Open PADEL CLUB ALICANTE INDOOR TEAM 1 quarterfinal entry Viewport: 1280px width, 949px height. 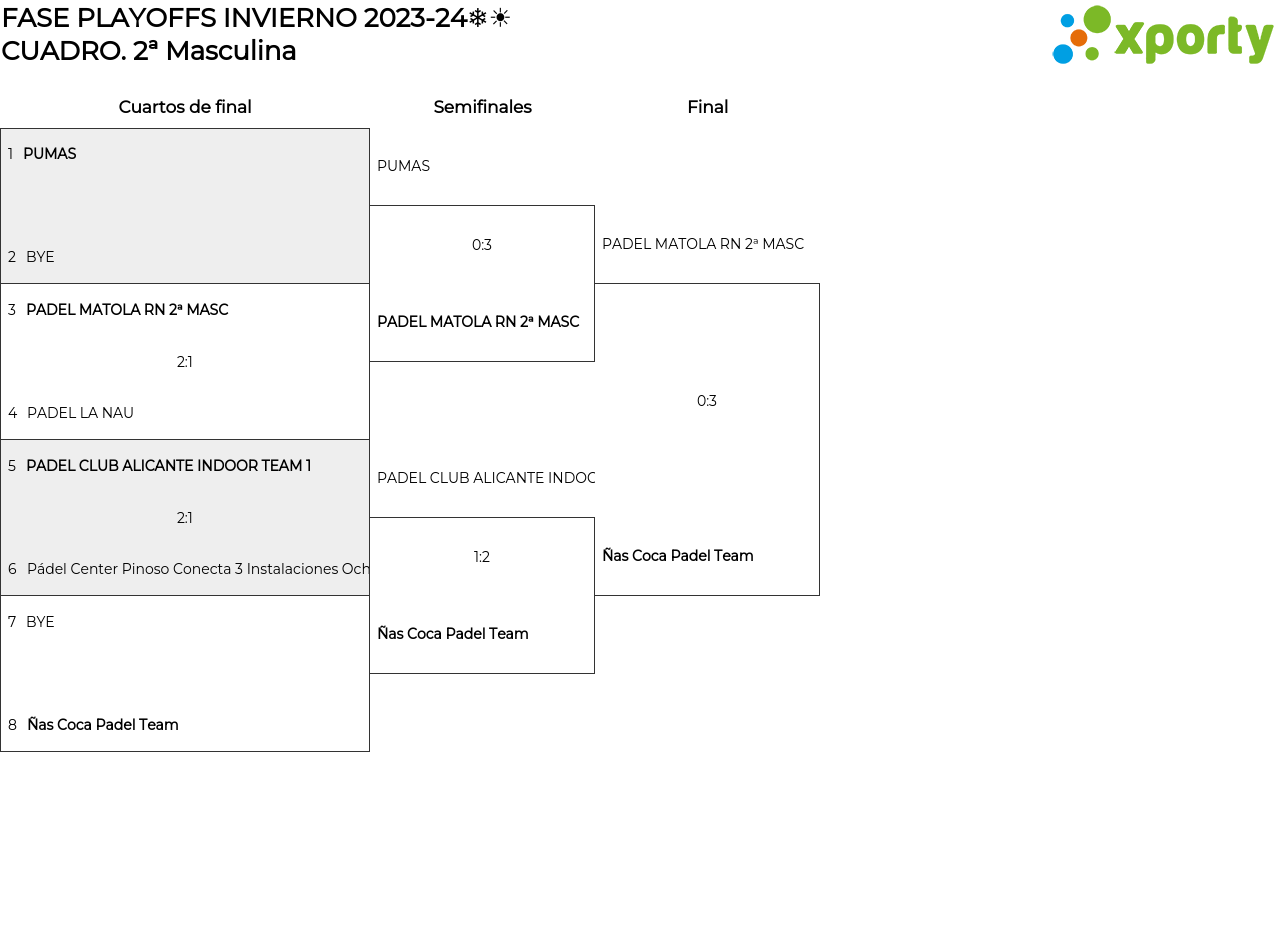click(168, 466)
